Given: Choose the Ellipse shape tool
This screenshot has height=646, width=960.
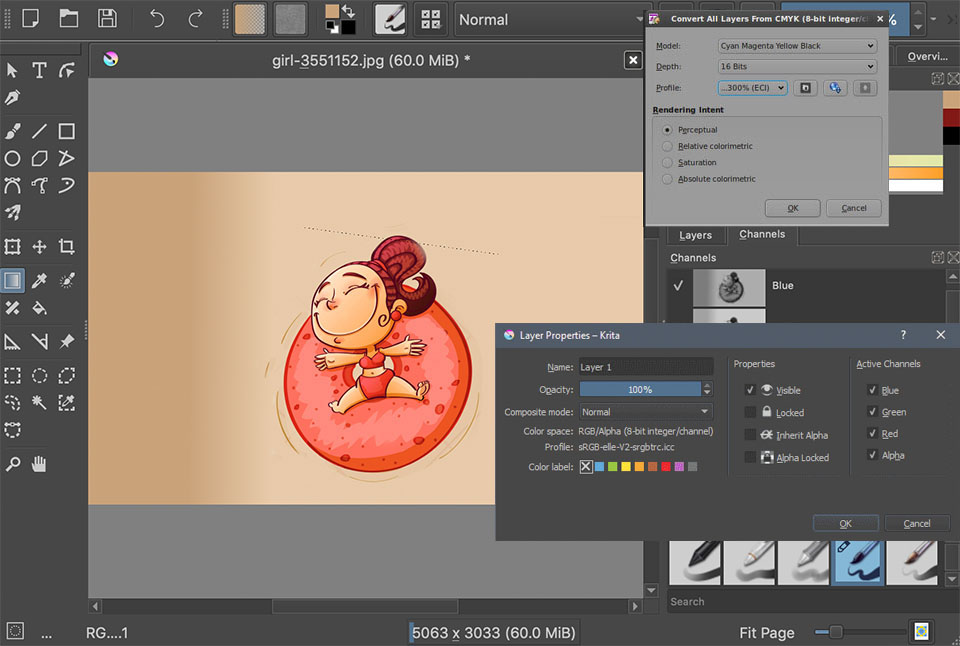Looking at the screenshot, I should point(13,158).
